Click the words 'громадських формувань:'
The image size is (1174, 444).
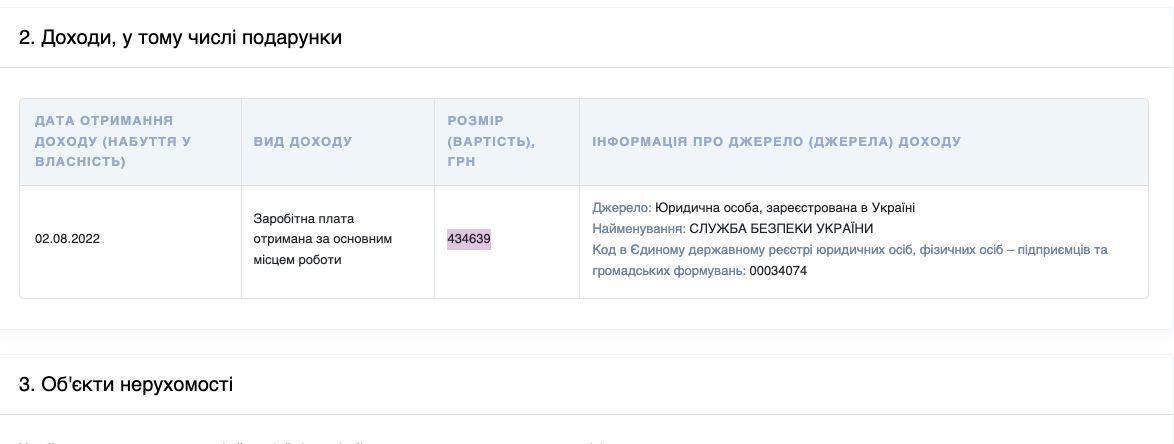[668, 271]
